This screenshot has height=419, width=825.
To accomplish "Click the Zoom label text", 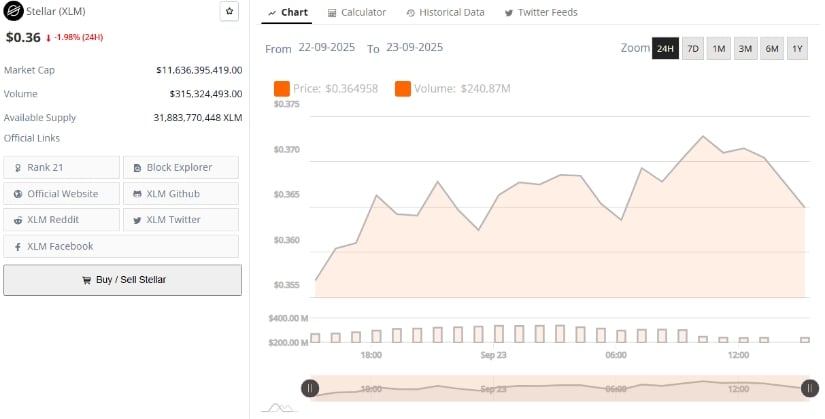I will (635, 48).
